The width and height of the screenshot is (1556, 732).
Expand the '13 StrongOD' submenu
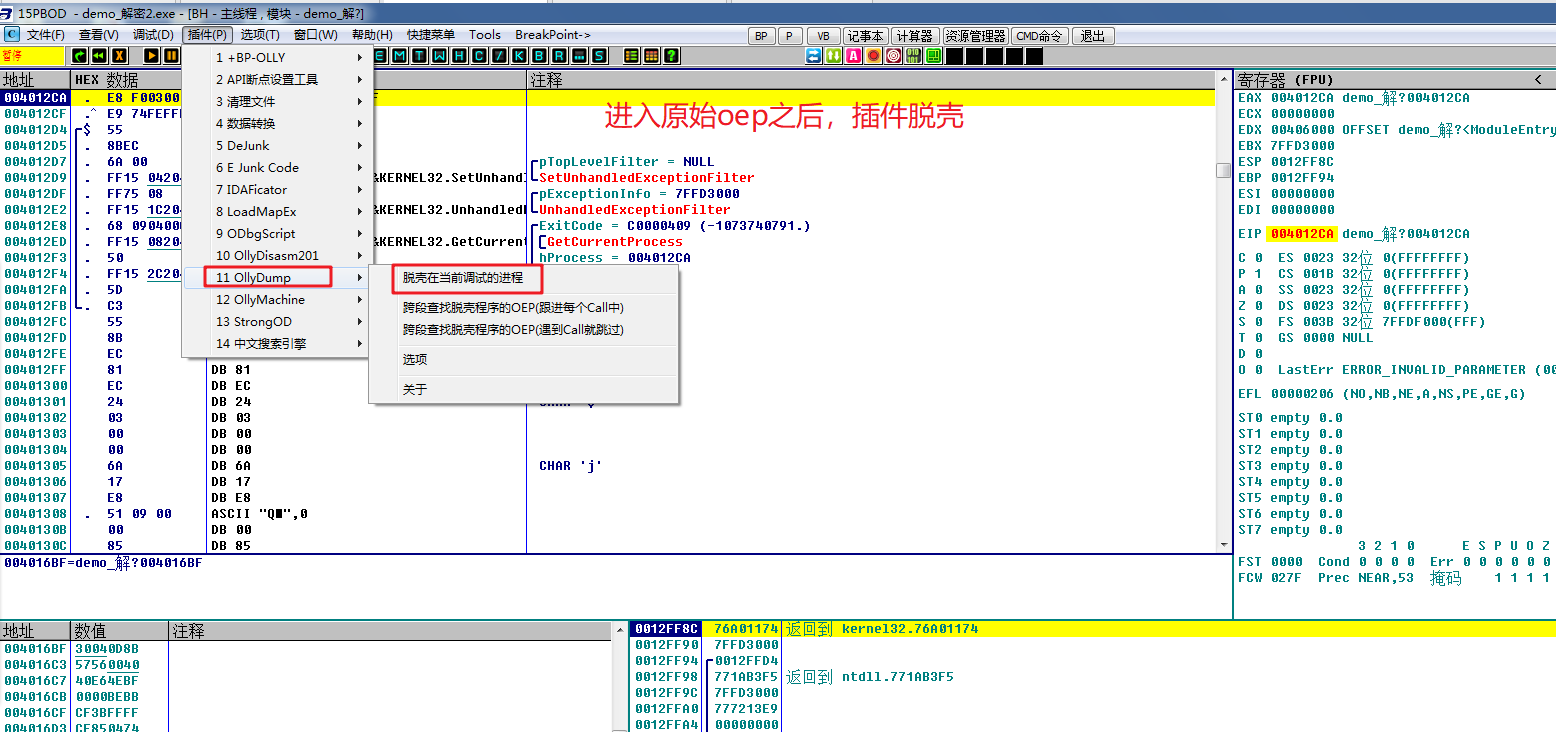point(278,321)
